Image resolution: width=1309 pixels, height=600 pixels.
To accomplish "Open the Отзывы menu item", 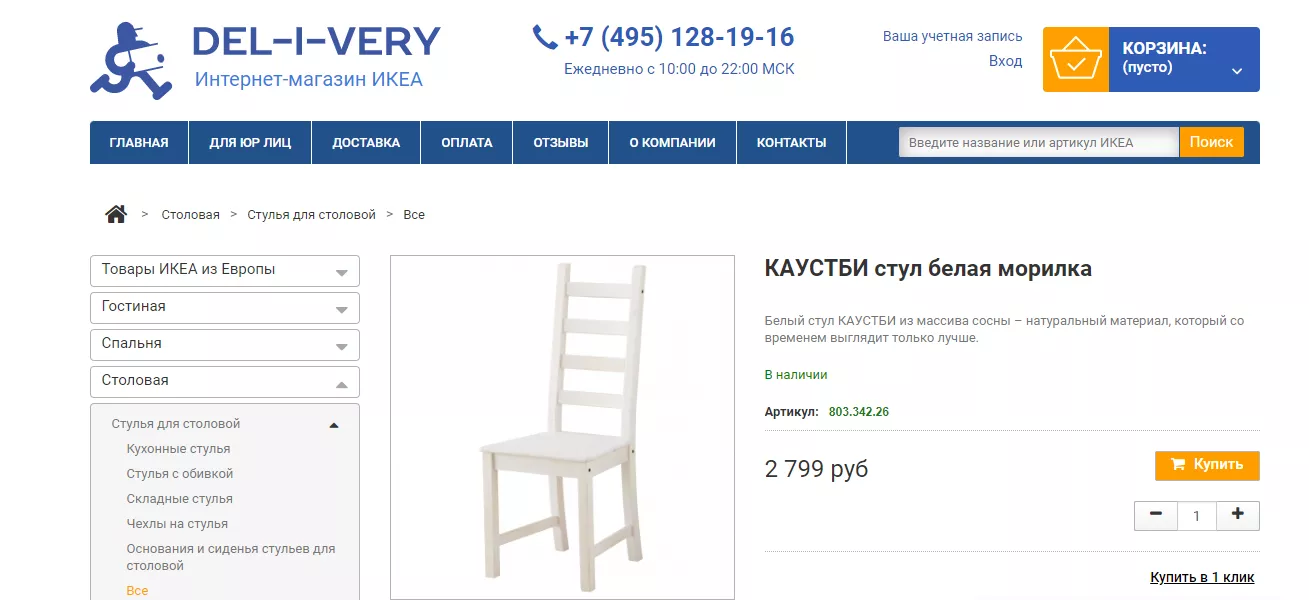I will pyautogui.click(x=561, y=142).
